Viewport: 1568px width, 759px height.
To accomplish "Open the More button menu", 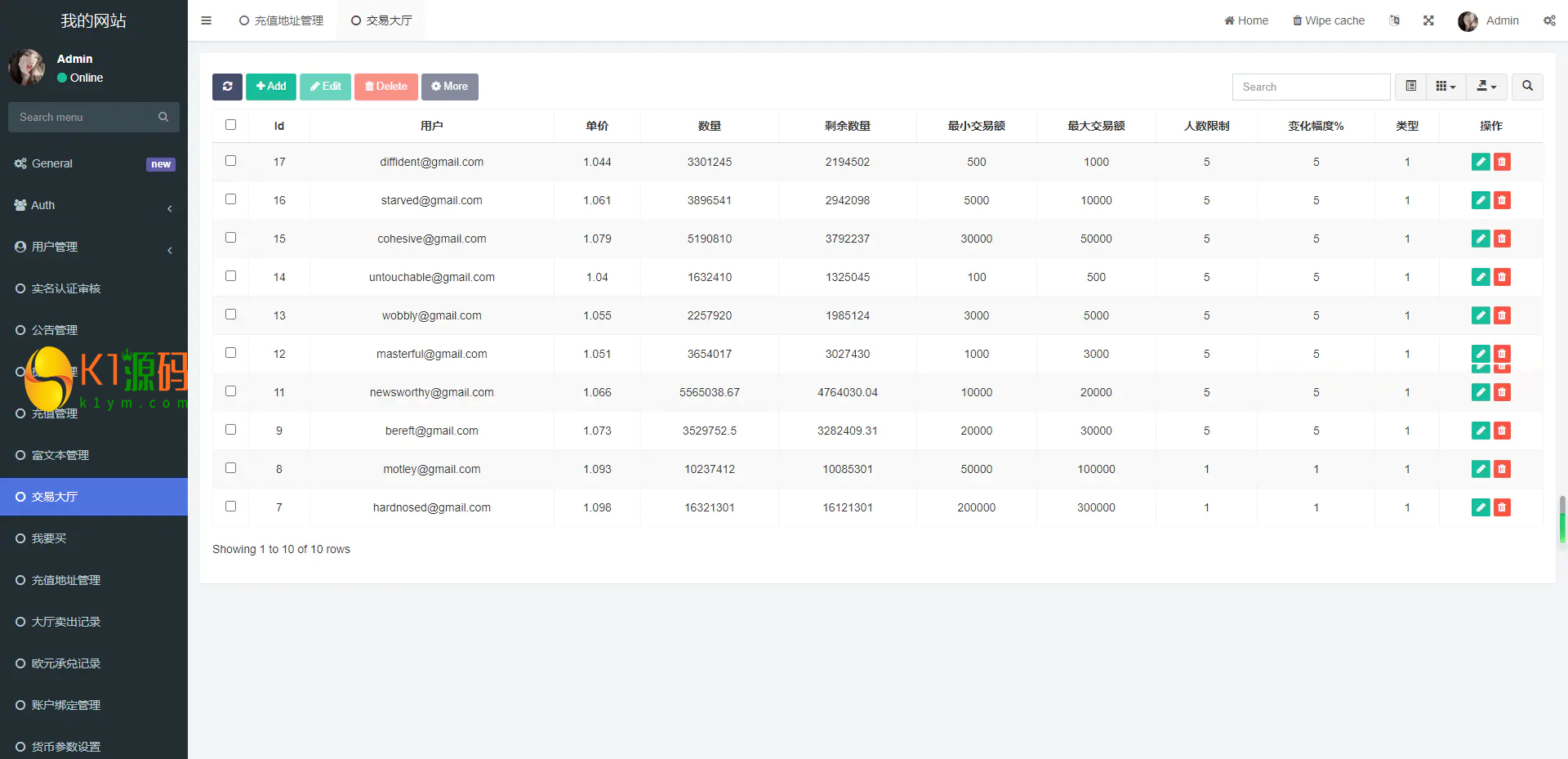I will pos(450,87).
